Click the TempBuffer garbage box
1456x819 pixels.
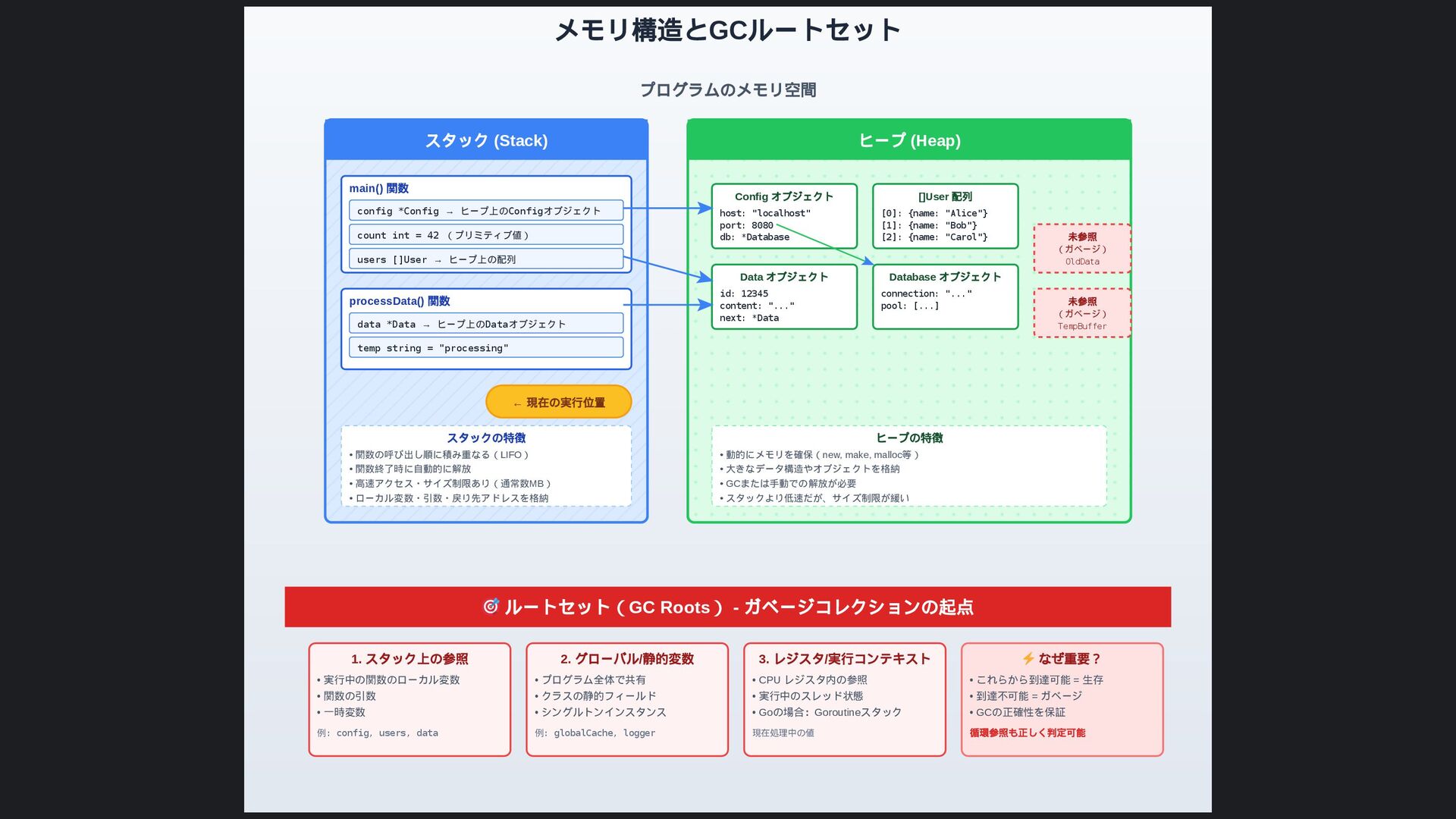pos(1081,313)
